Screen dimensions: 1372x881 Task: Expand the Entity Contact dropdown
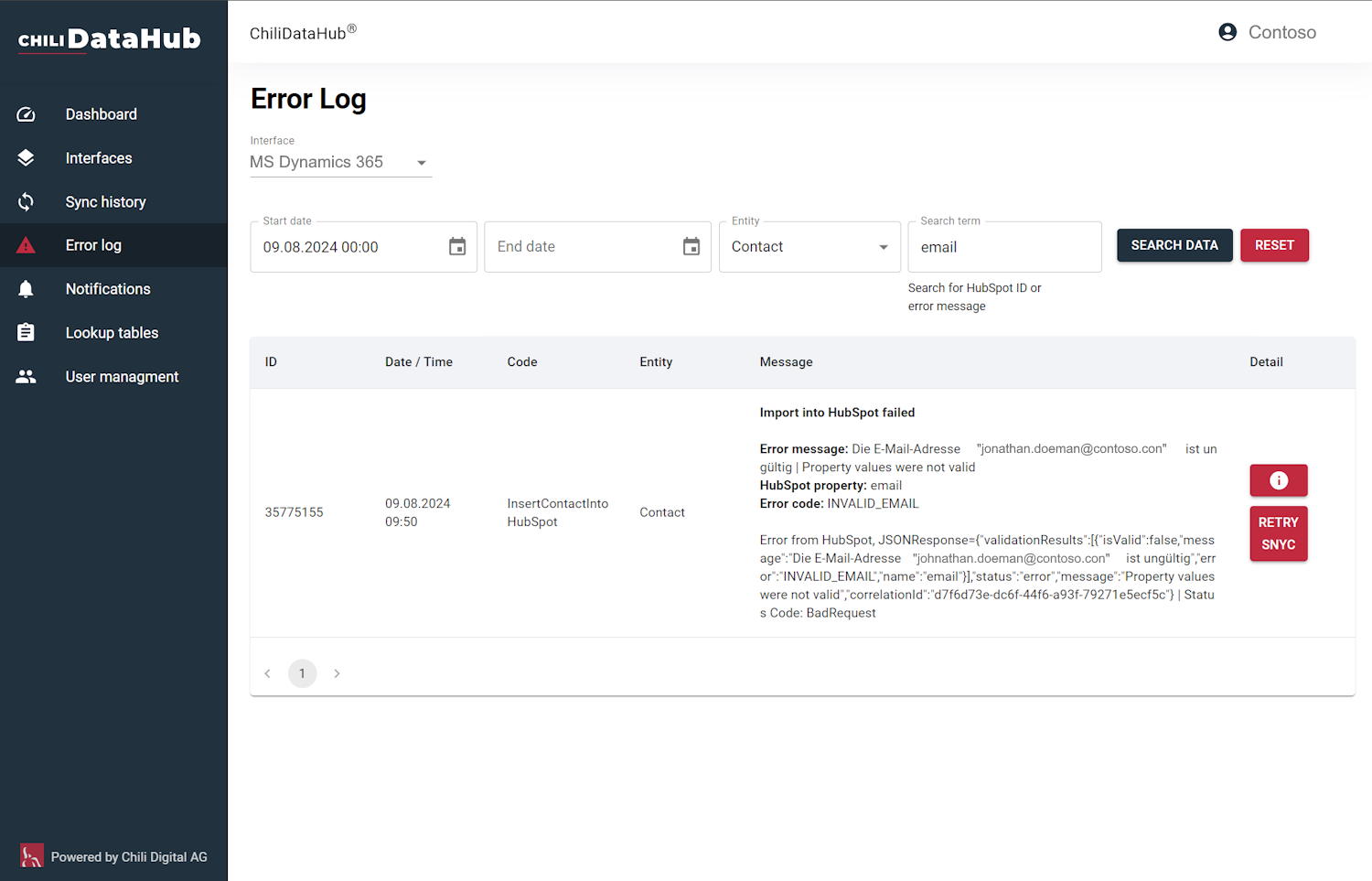tap(809, 247)
